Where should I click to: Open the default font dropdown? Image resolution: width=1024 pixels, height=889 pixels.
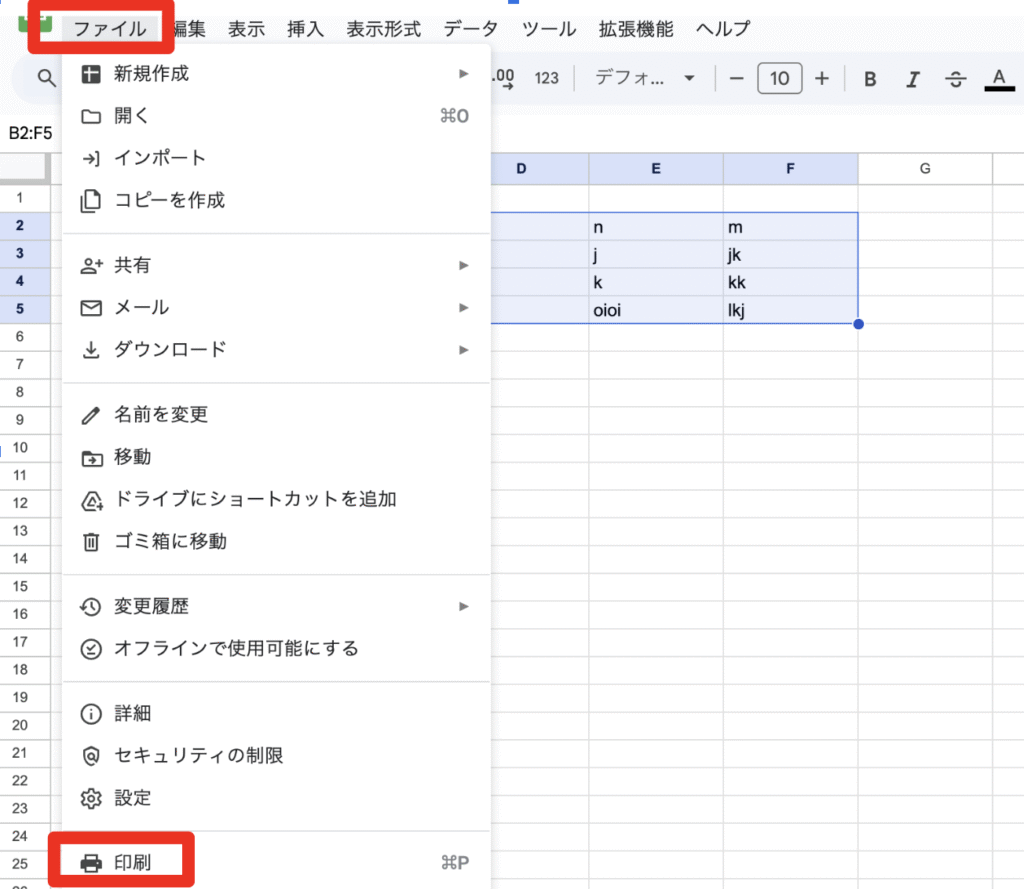(644, 79)
